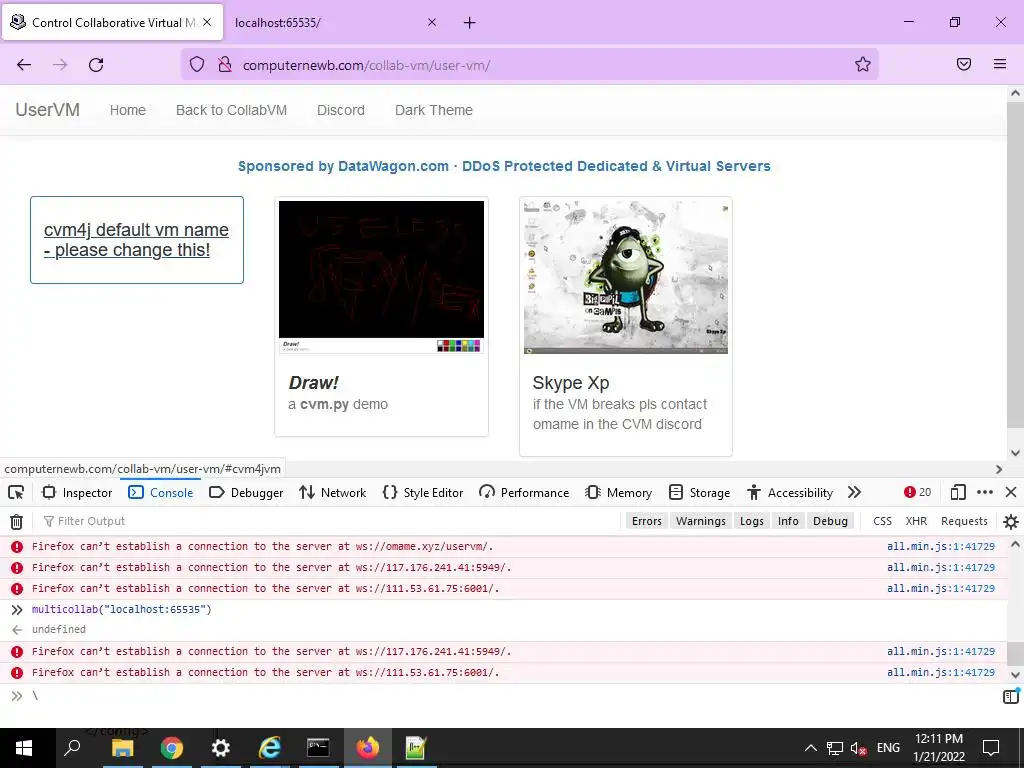Image resolution: width=1024 pixels, height=768 pixels.
Task: Open Internet Explorer from the taskbar
Action: click(x=270, y=748)
